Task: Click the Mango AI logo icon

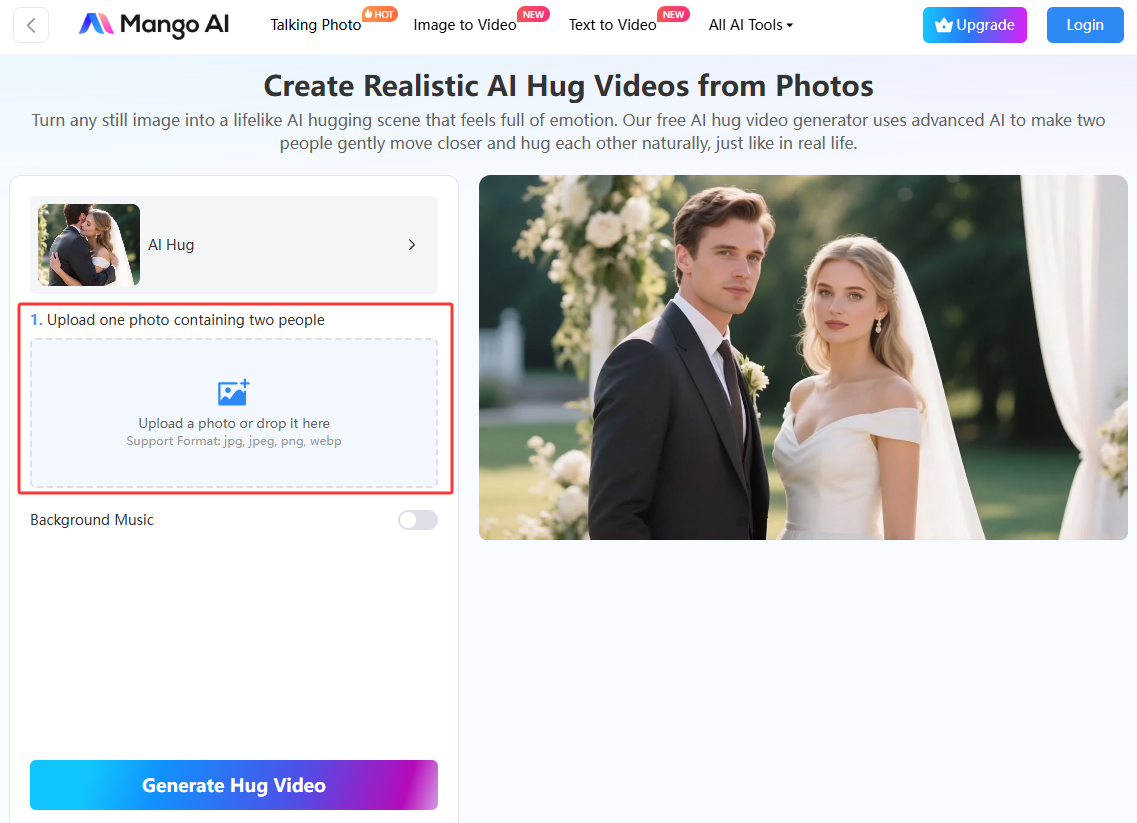Action: 96,25
